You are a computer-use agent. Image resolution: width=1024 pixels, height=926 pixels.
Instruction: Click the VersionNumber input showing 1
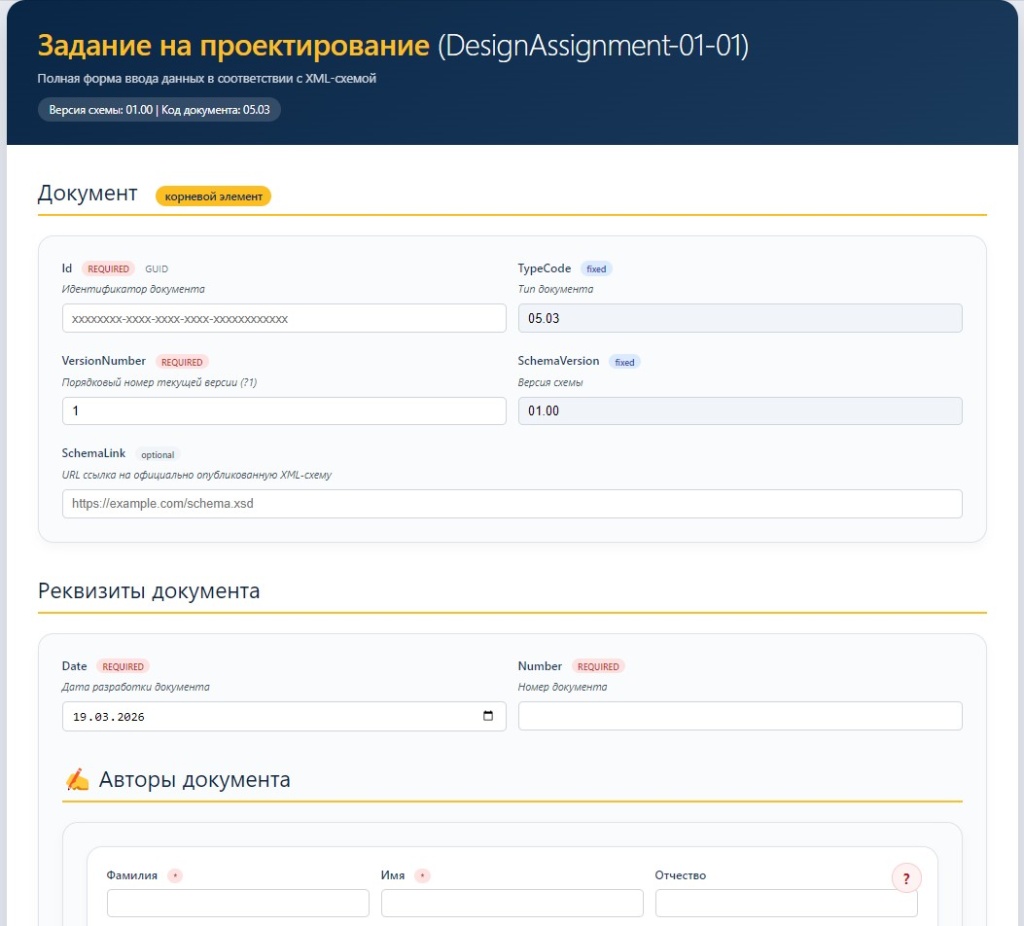283,410
